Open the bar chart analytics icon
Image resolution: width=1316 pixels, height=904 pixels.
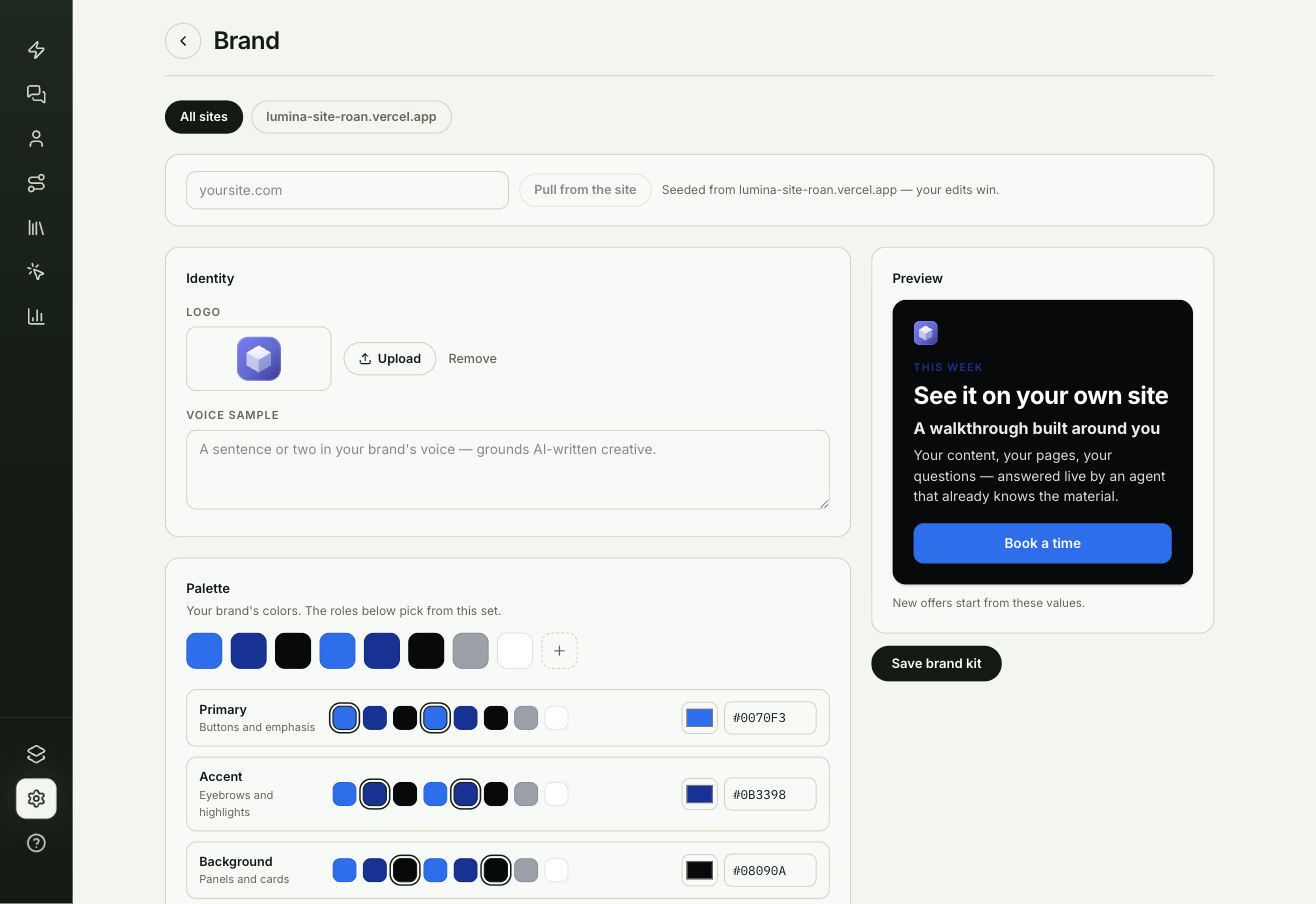click(x=36, y=316)
